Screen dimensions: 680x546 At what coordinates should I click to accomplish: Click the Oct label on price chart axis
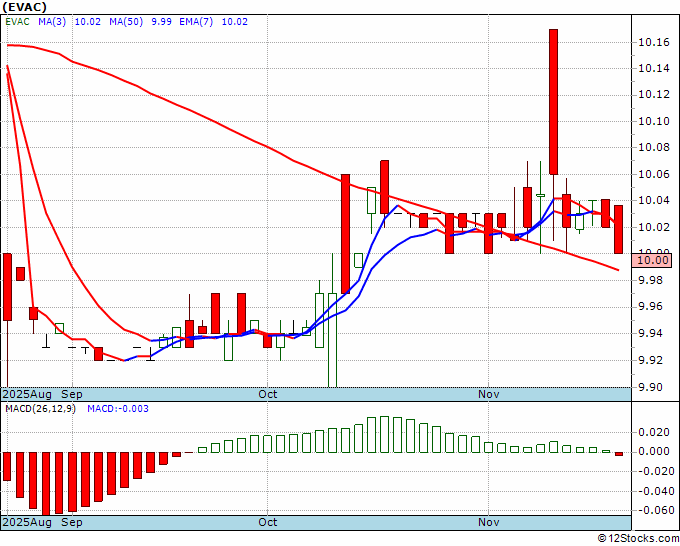pos(268,394)
